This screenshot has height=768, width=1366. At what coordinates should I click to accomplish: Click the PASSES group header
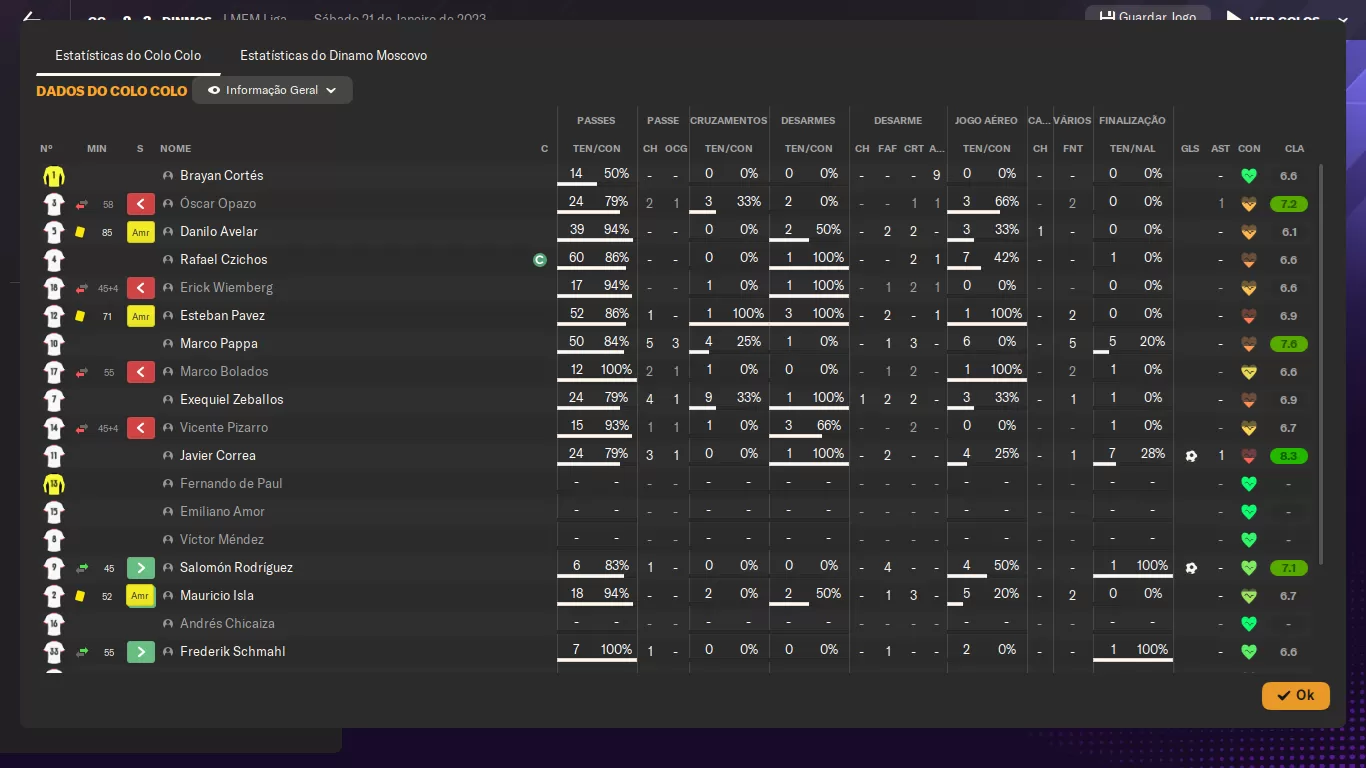596,121
